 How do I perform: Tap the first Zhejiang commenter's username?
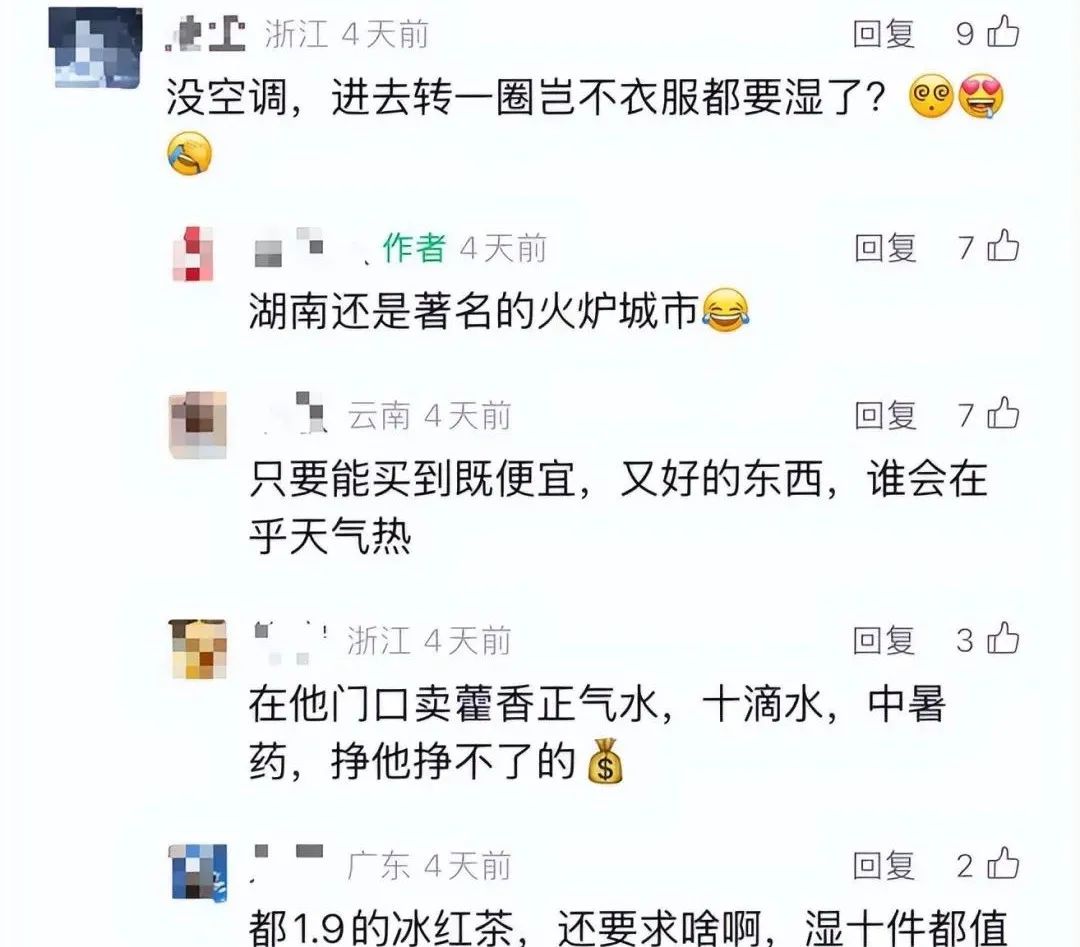(205, 34)
